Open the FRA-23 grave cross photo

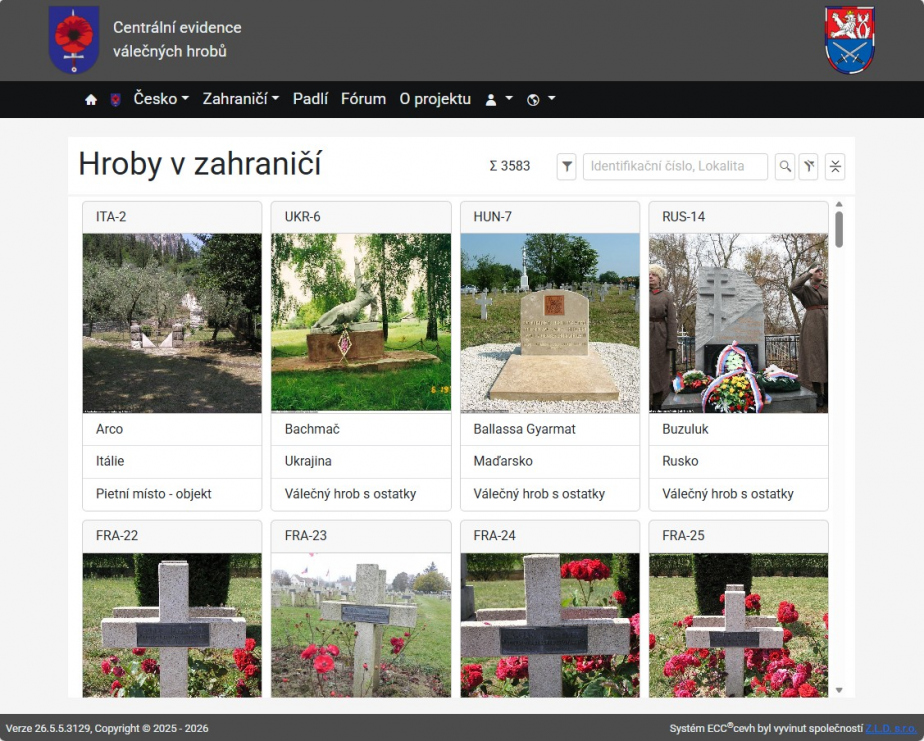[x=361, y=625]
